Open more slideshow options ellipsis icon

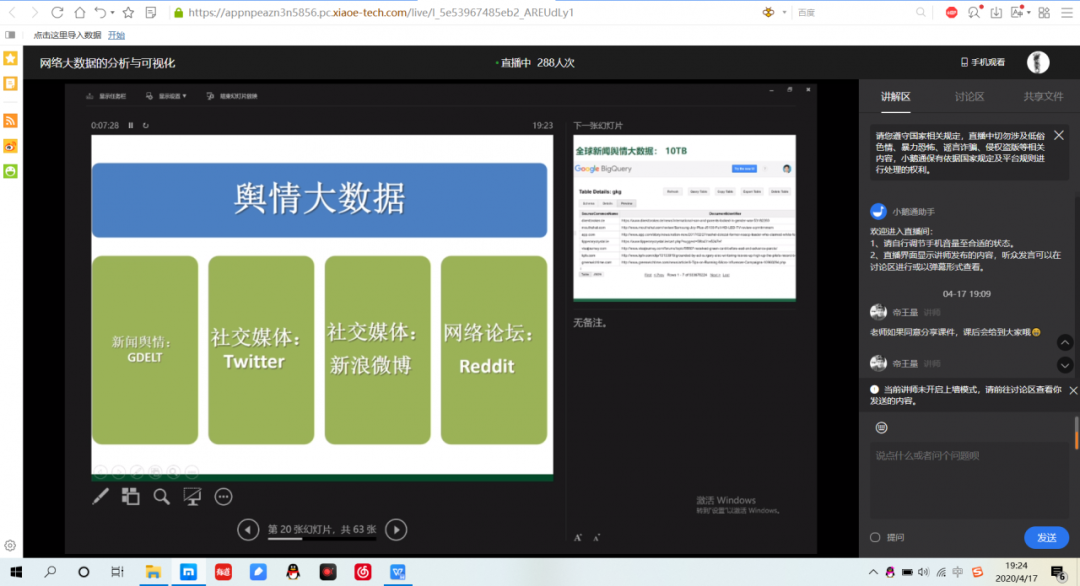223,496
